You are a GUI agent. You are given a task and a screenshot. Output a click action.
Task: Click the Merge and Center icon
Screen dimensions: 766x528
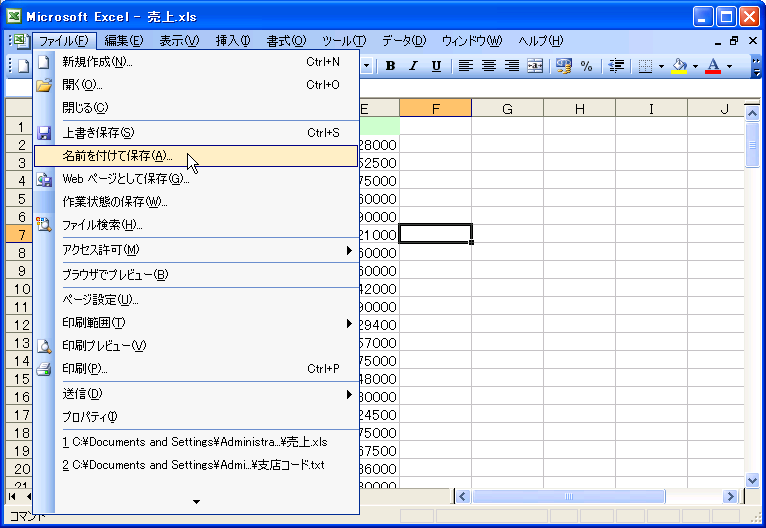pyautogui.click(x=535, y=66)
